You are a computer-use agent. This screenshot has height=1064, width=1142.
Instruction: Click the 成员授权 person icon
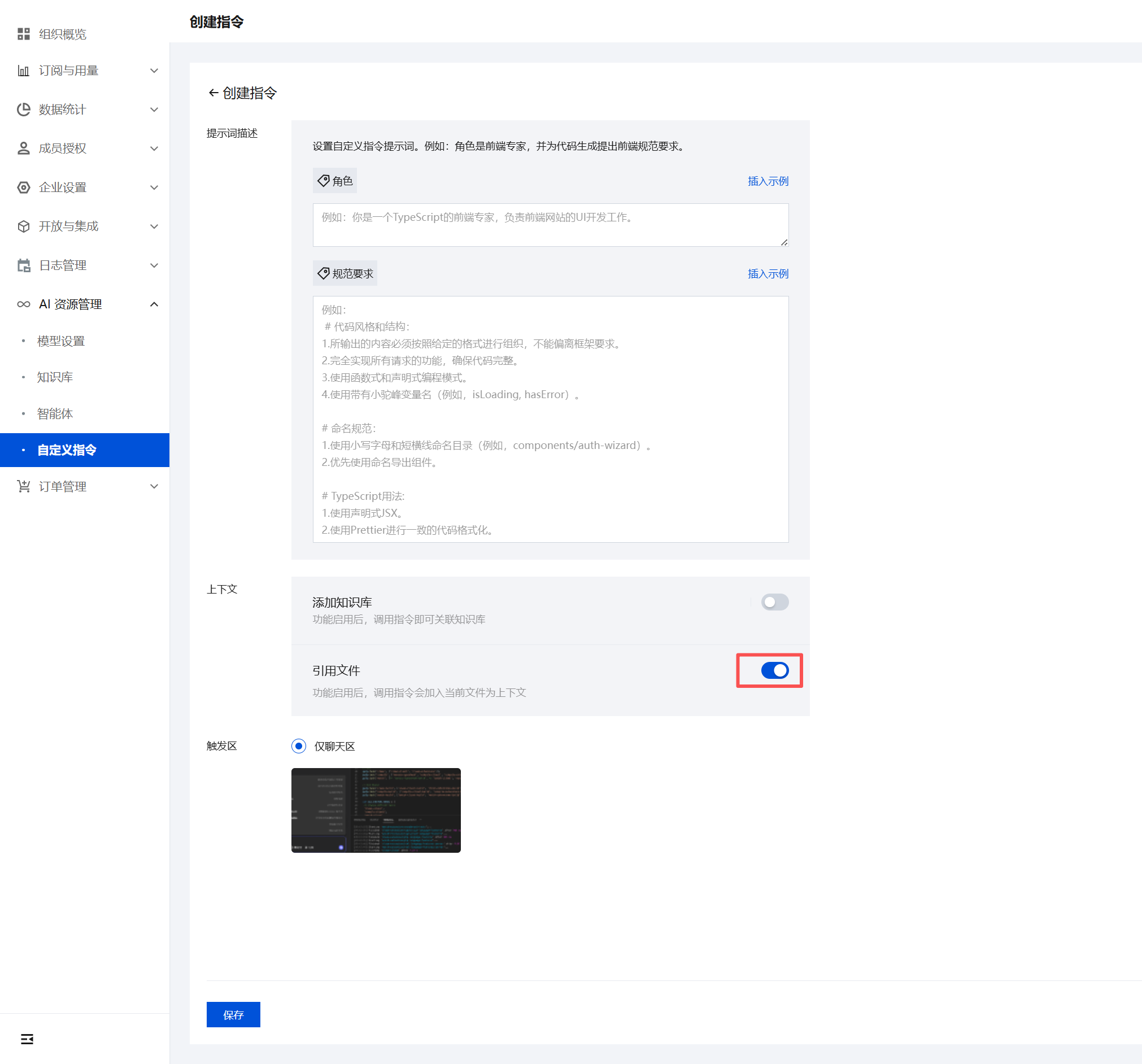24,148
